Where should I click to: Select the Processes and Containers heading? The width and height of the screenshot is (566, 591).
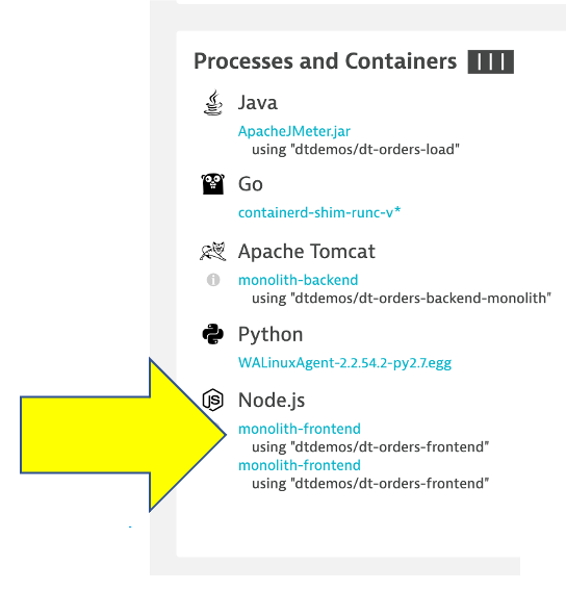[325, 61]
